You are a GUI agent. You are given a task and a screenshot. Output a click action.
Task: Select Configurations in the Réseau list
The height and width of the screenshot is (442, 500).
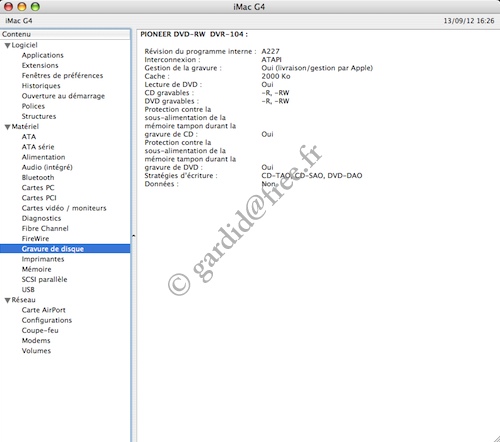[47, 320]
